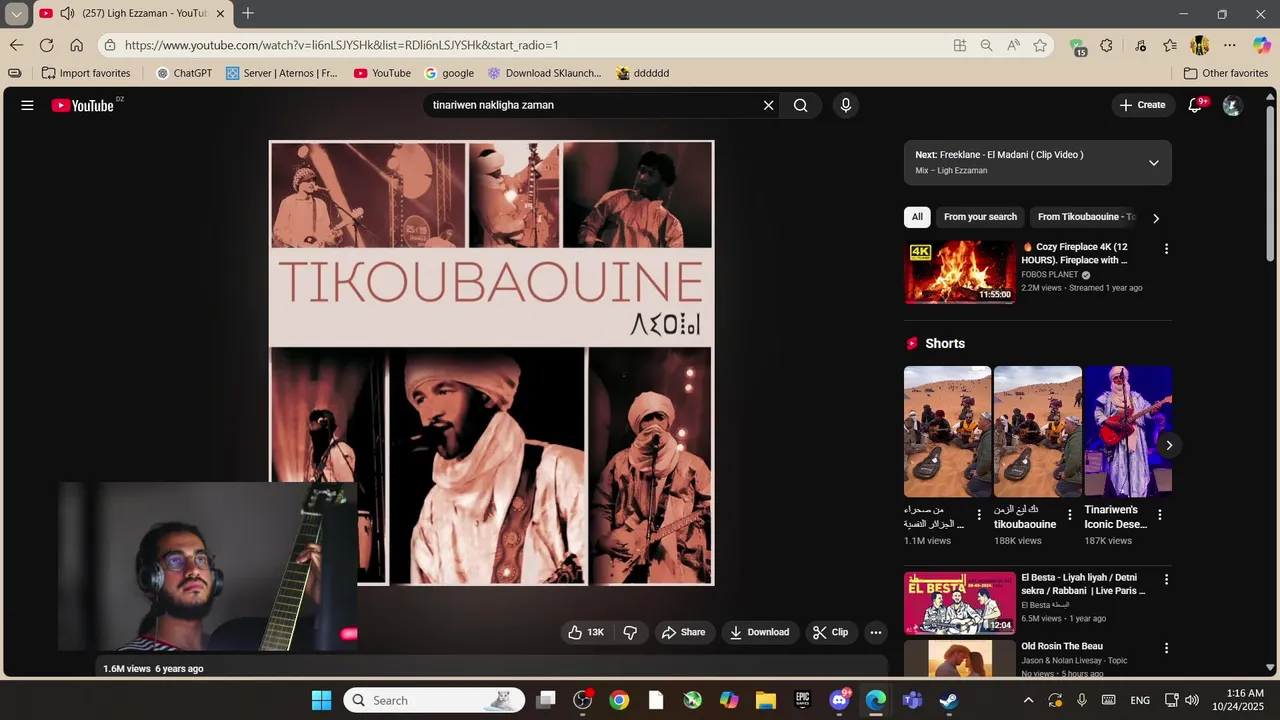The height and width of the screenshot is (720, 1280).
Task: Open the Tinariwen's Iconic Short thumbnail
Action: [x=1128, y=432]
